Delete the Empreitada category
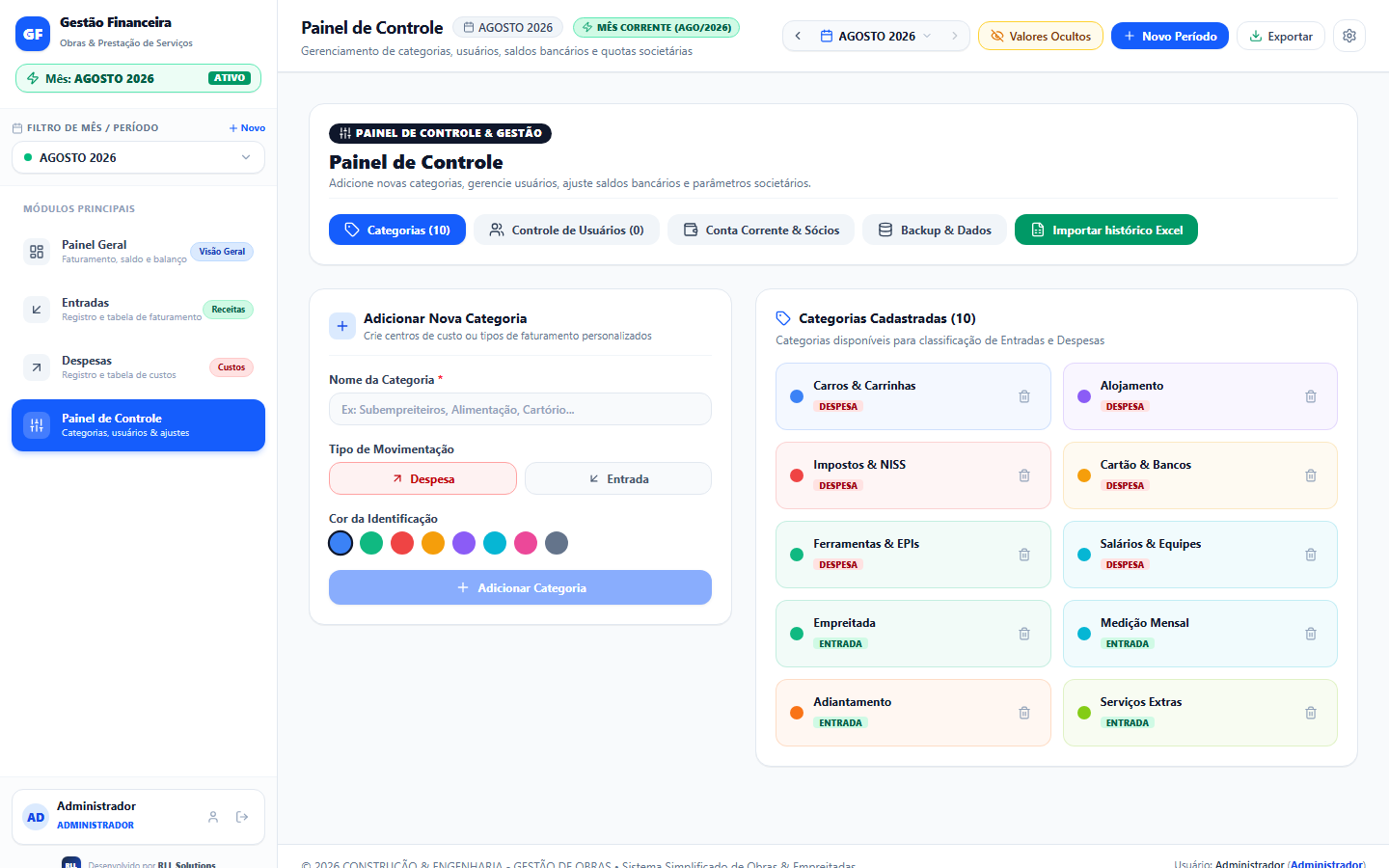The width and height of the screenshot is (1389, 868). tap(1024, 634)
